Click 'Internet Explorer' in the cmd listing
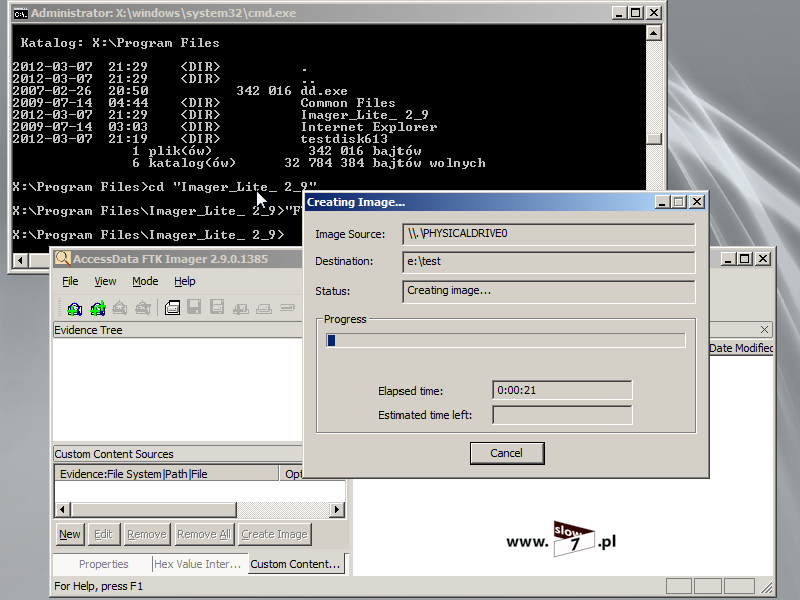Viewport: 800px width, 600px height. [369, 127]
